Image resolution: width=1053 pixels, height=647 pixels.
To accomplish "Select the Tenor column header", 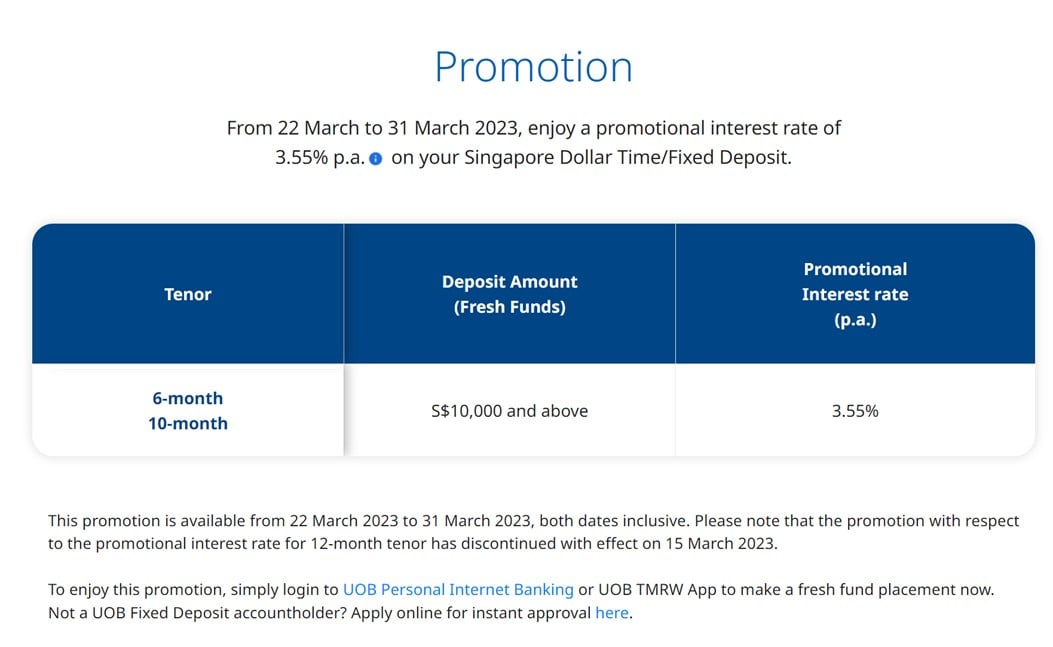I will coord(187,294).
